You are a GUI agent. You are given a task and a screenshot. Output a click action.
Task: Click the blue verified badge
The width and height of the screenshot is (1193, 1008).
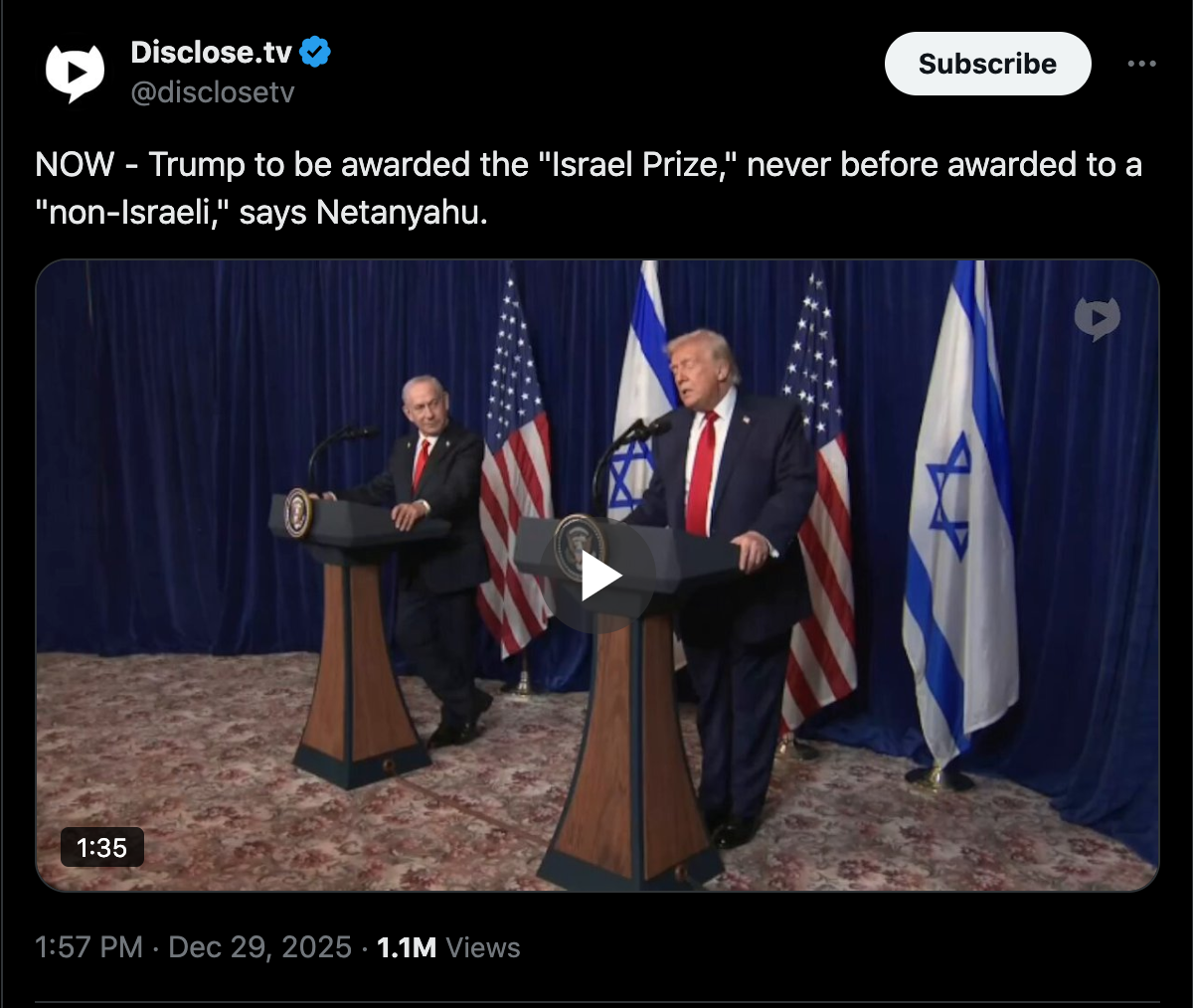coord(315,51)
